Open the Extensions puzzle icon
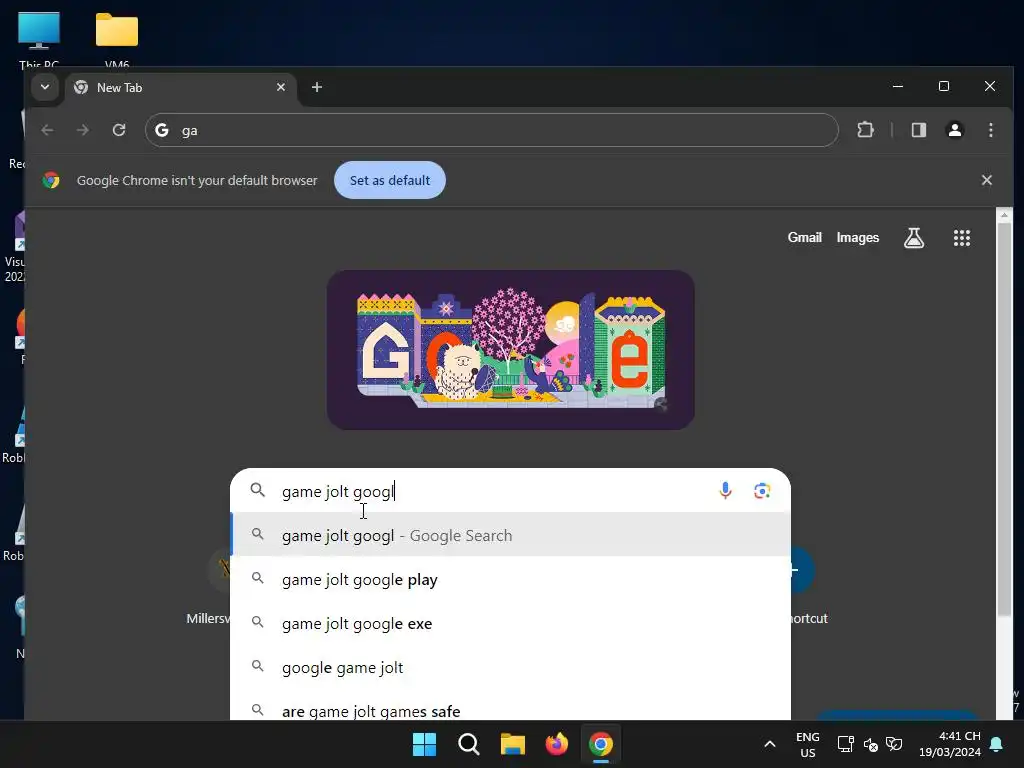 tap(865, 130)
